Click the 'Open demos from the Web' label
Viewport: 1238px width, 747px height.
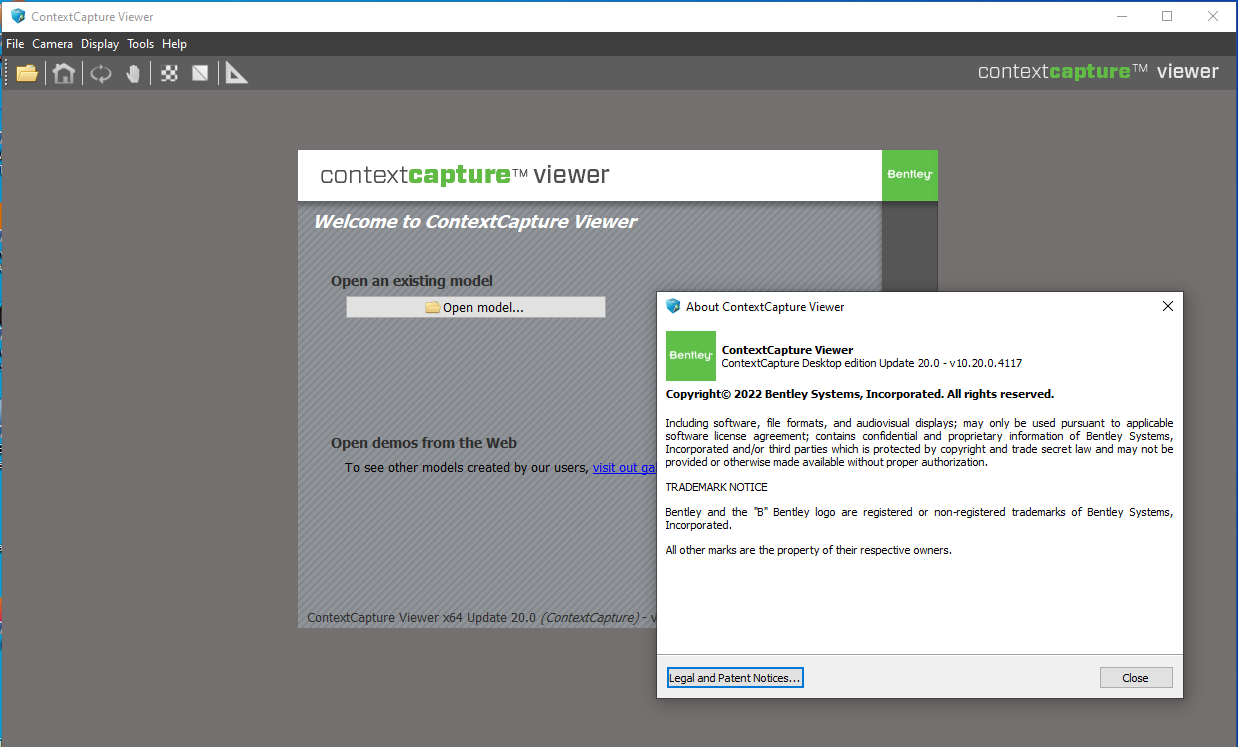(x=424, y=443)
